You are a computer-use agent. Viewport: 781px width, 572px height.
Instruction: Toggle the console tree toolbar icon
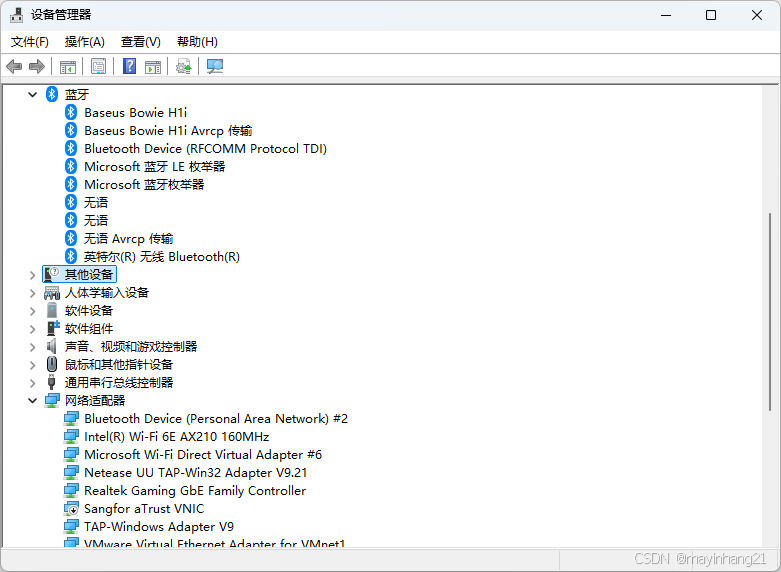tap(68, 66)
